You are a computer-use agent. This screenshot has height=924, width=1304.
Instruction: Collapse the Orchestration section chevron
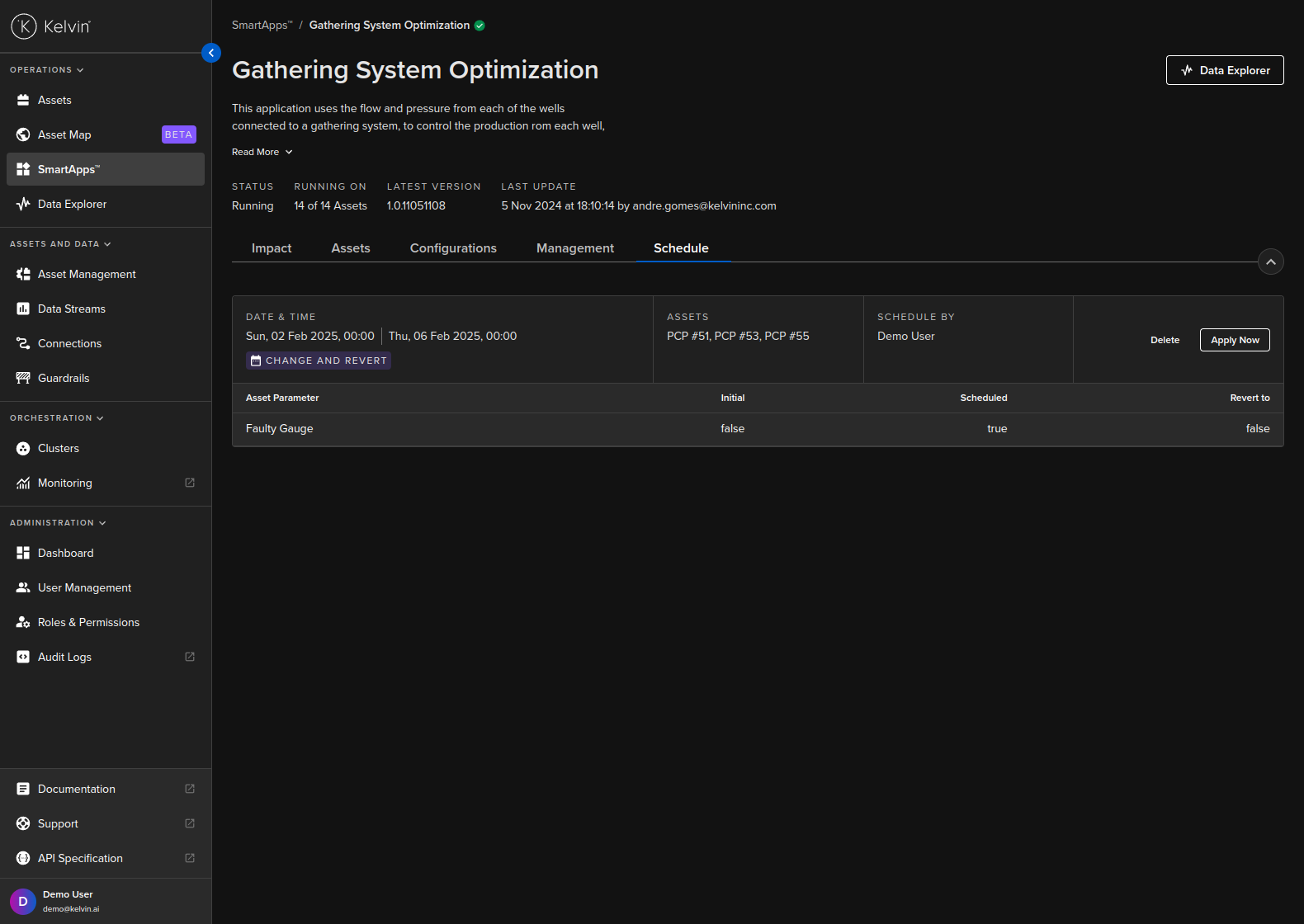coord(100,418)
